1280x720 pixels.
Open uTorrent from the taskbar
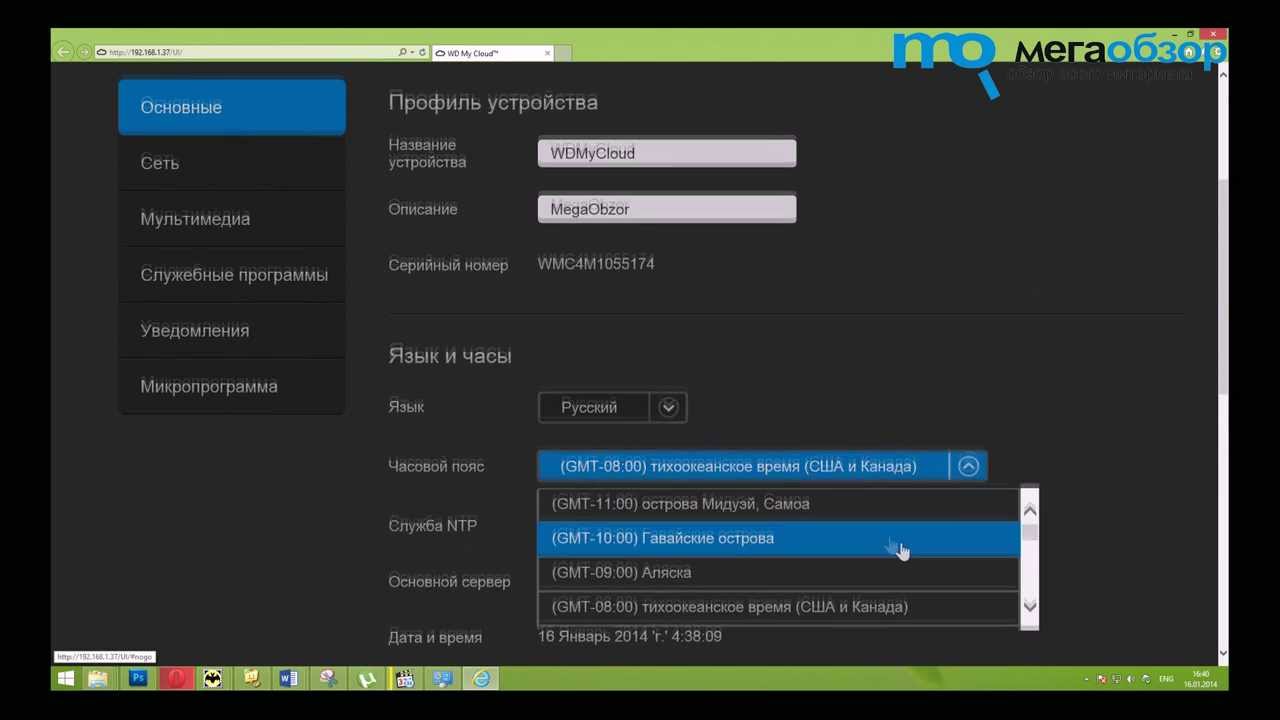click(x=367, y=679)
